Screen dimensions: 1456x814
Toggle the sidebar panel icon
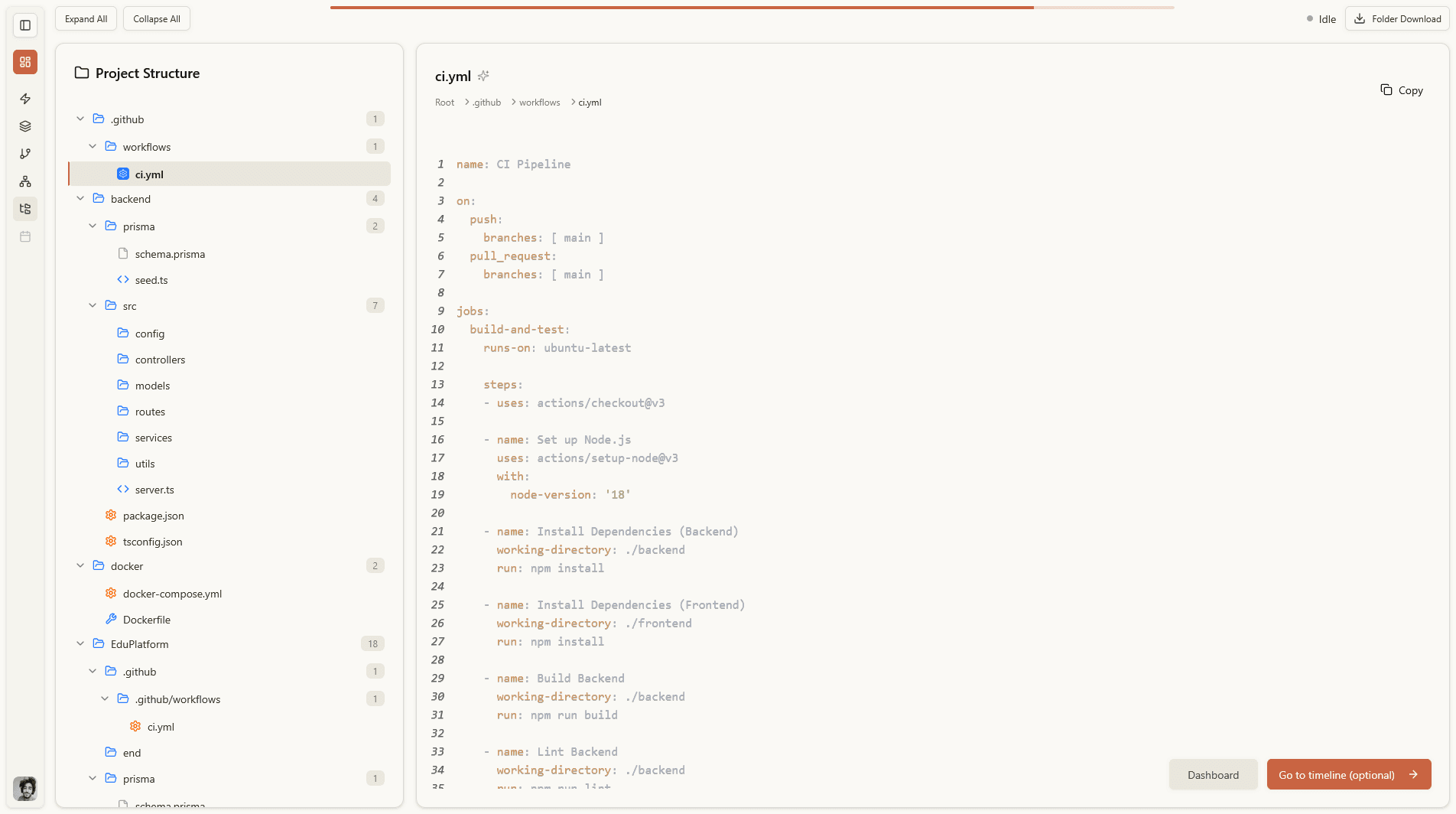25,25
